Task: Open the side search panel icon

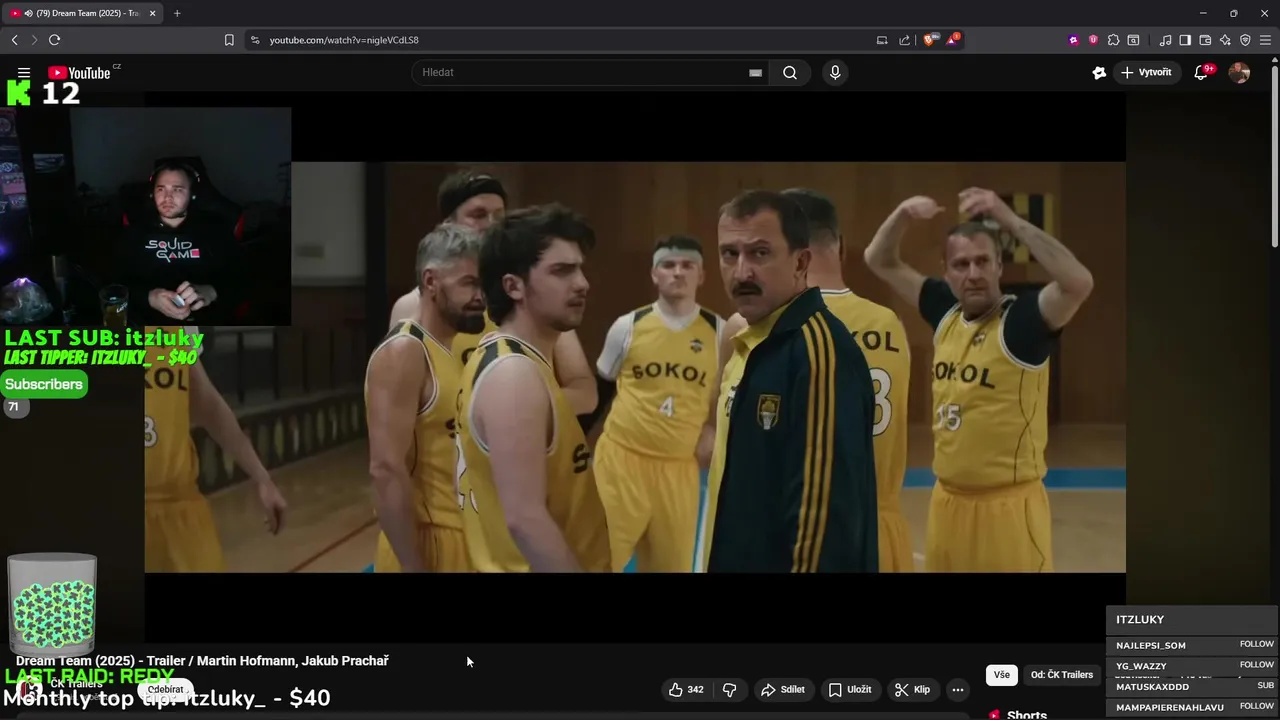Action: [1133, 40]
